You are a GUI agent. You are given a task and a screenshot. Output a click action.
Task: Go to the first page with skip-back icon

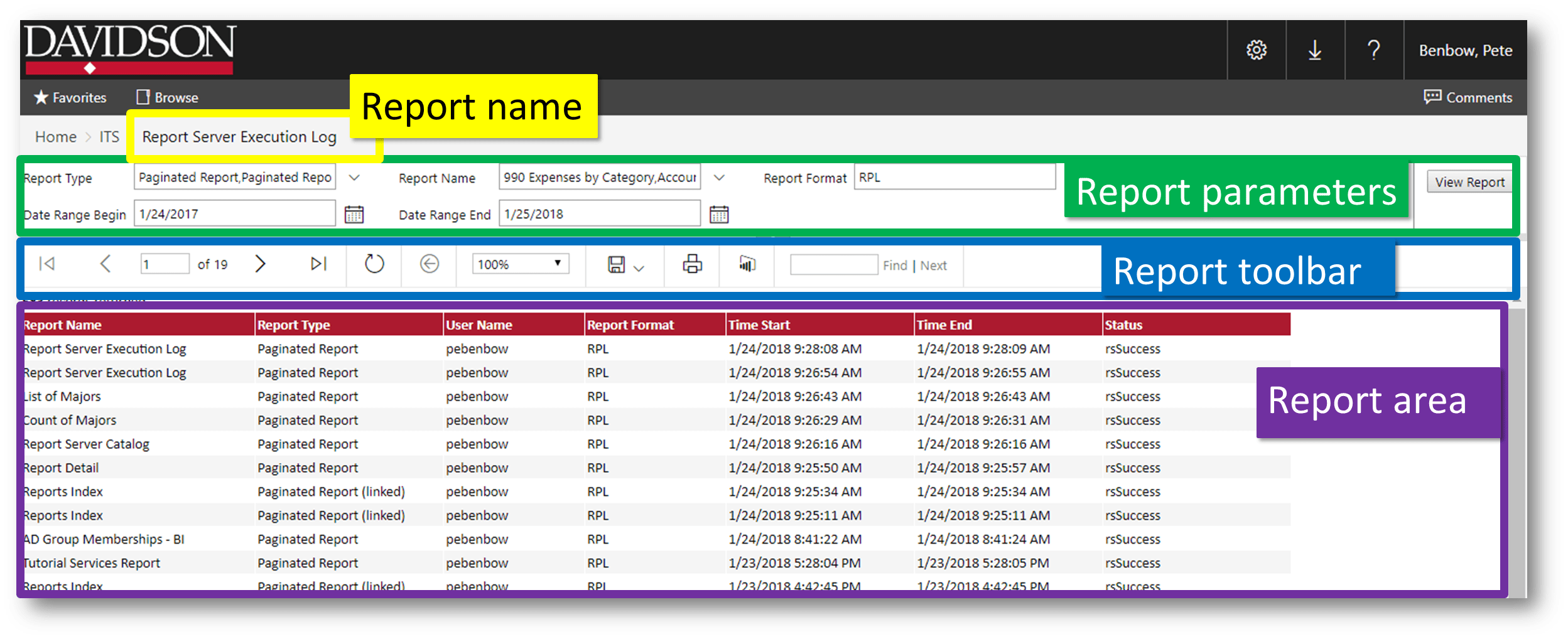(47, 264)
